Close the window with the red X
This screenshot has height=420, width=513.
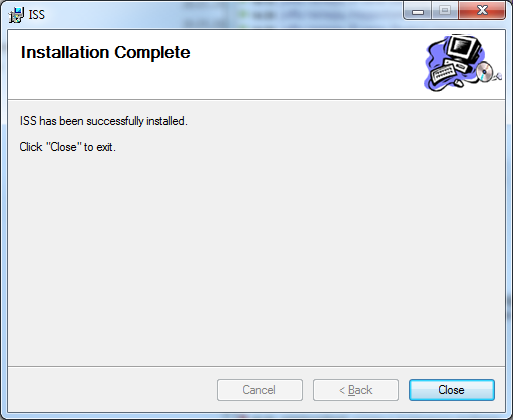coord(482,11)
